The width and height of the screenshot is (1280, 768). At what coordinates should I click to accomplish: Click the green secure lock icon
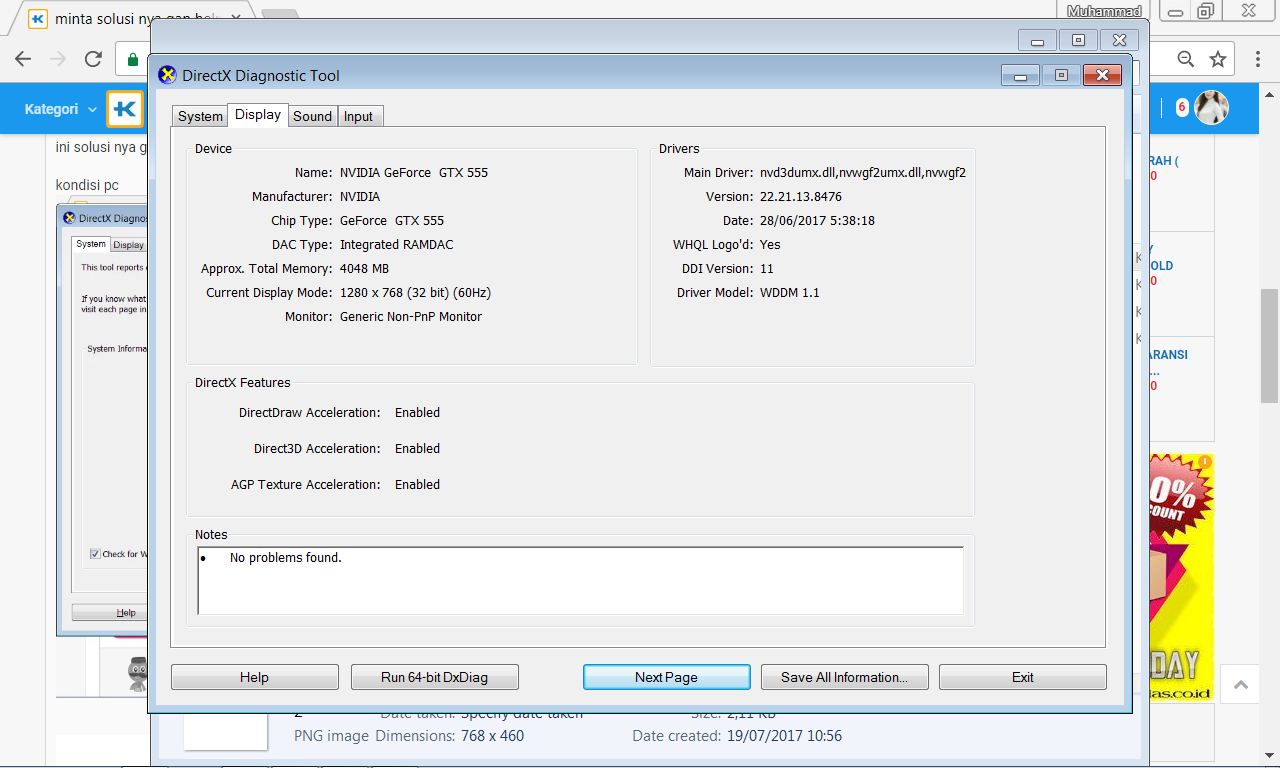(133, 59)
